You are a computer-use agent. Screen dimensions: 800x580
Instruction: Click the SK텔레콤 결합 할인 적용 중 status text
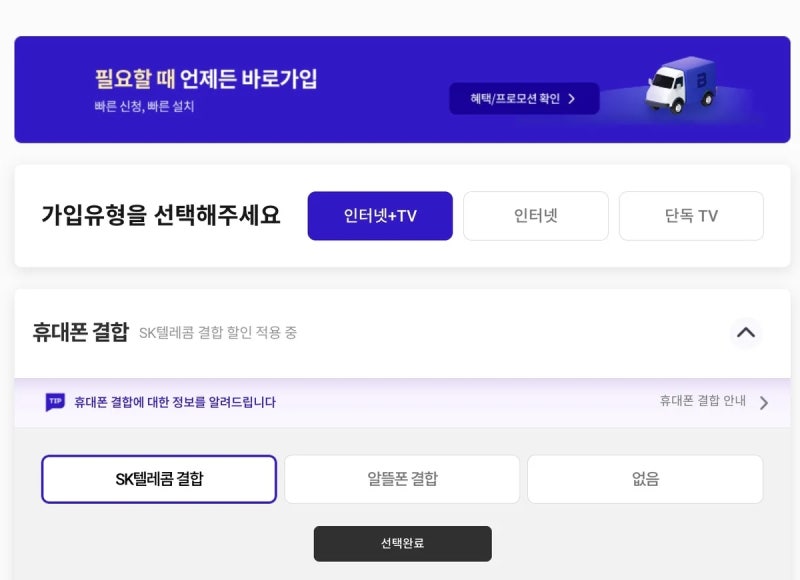[218, 333]
